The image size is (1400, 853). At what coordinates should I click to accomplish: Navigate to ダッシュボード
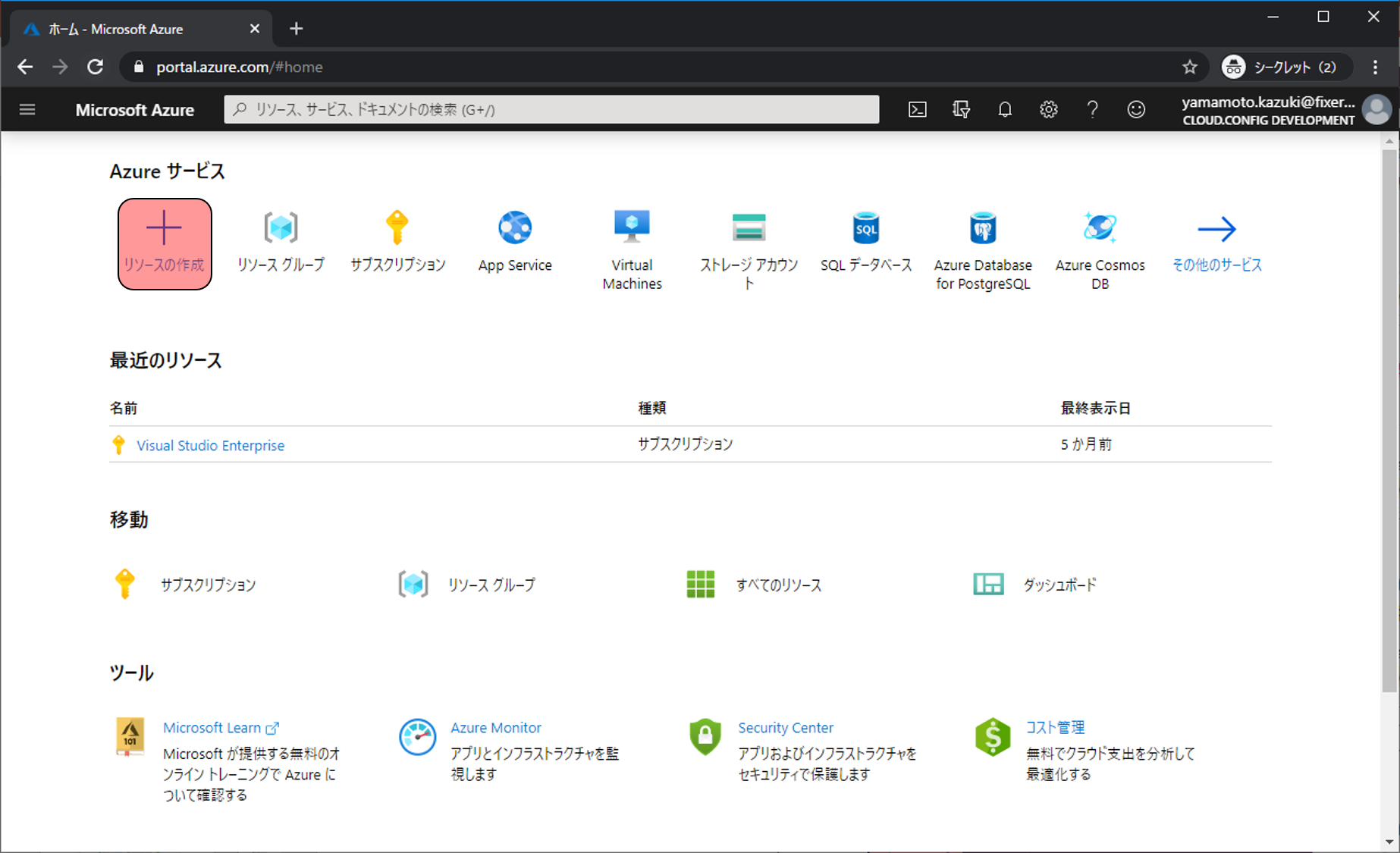click(x=1059, y=585)
